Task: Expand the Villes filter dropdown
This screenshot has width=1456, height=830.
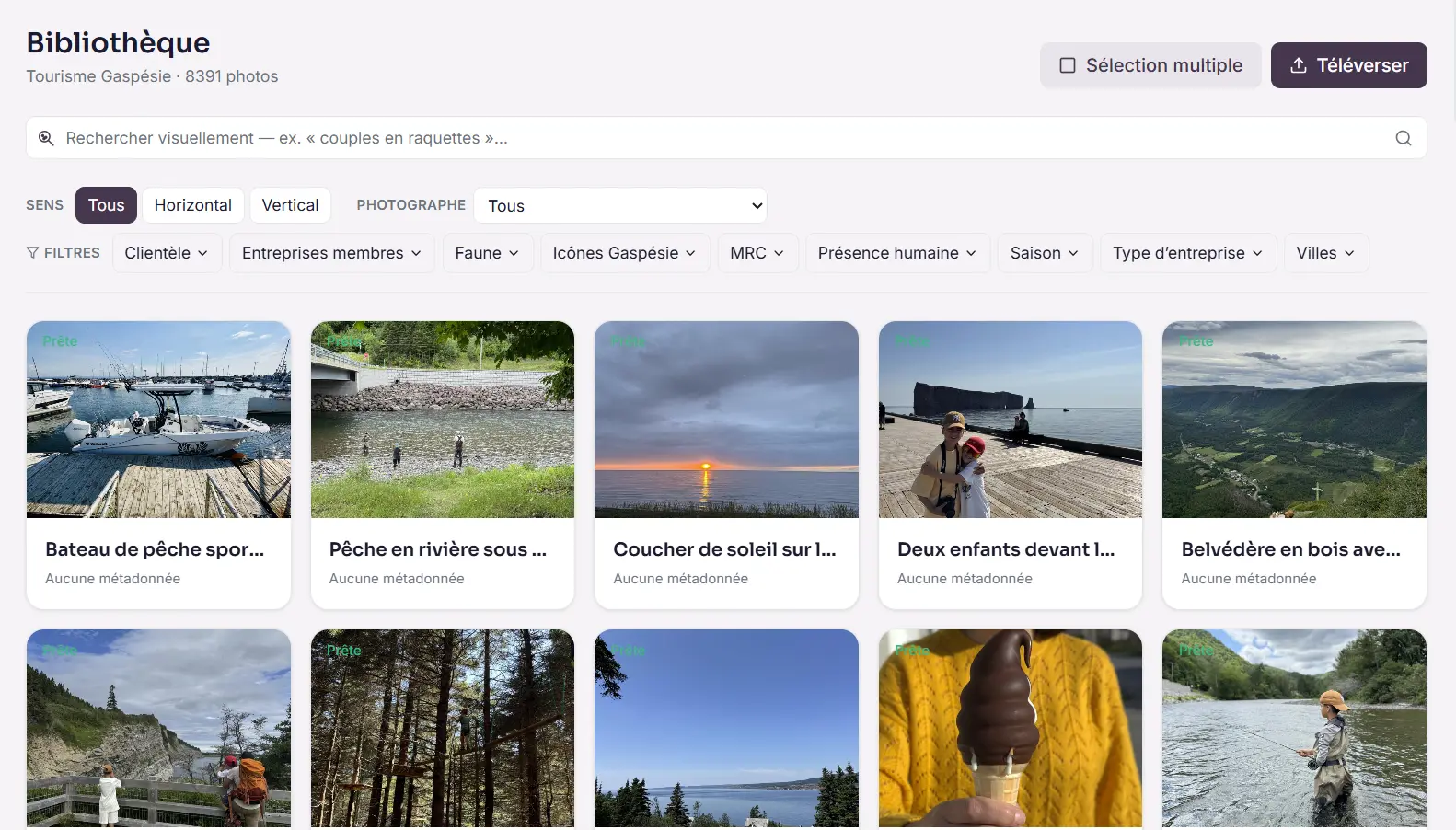Action: pos(1326,253)
